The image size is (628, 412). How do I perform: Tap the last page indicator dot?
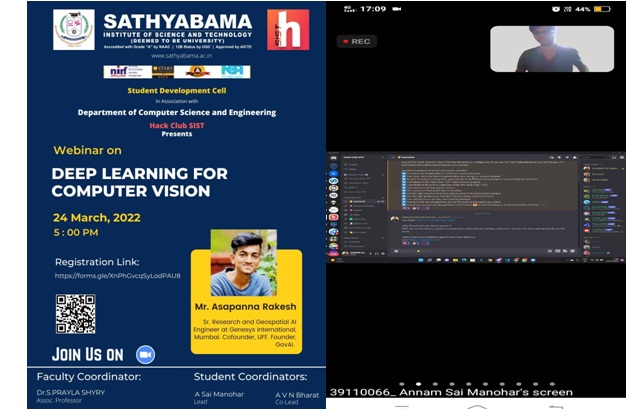click(552, 384)
